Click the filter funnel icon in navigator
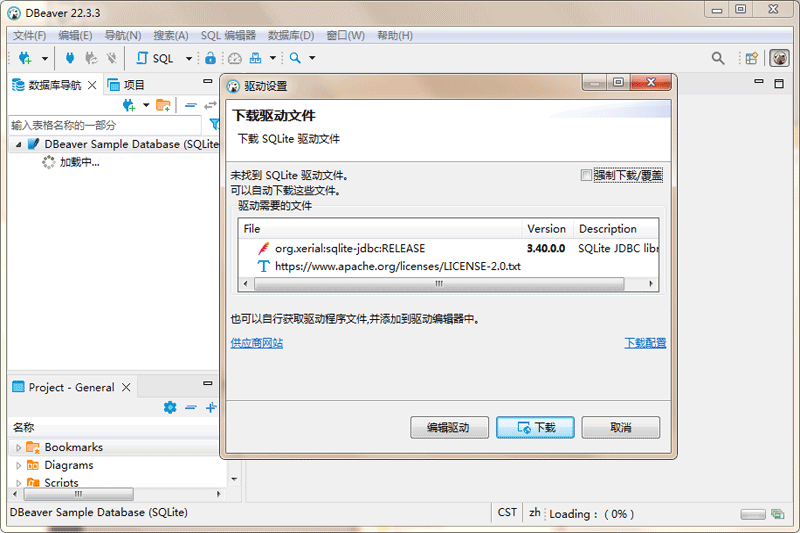The image size is (800, 533). tap(214, 124)
